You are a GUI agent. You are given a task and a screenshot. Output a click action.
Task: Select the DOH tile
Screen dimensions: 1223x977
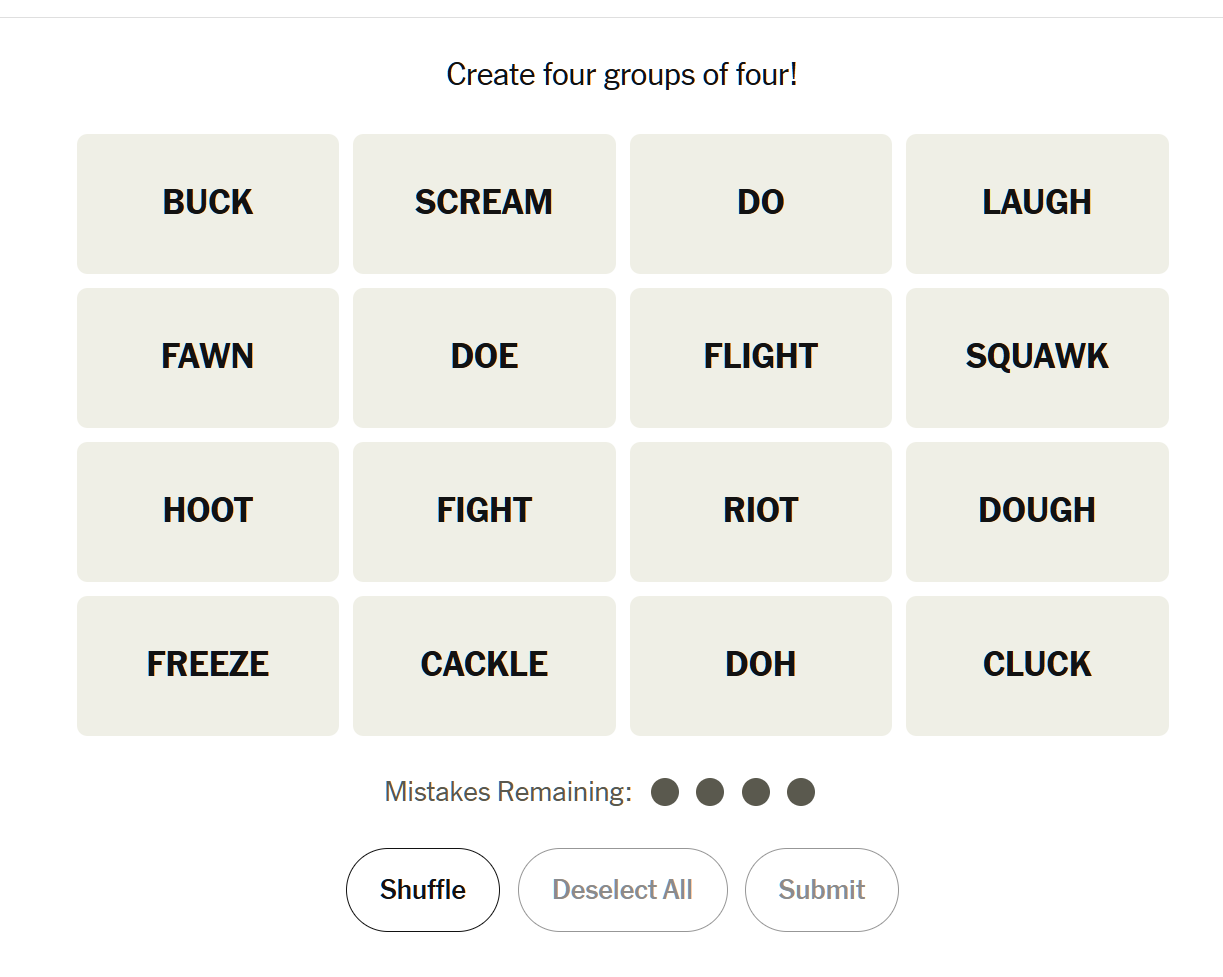coord(760,665)
